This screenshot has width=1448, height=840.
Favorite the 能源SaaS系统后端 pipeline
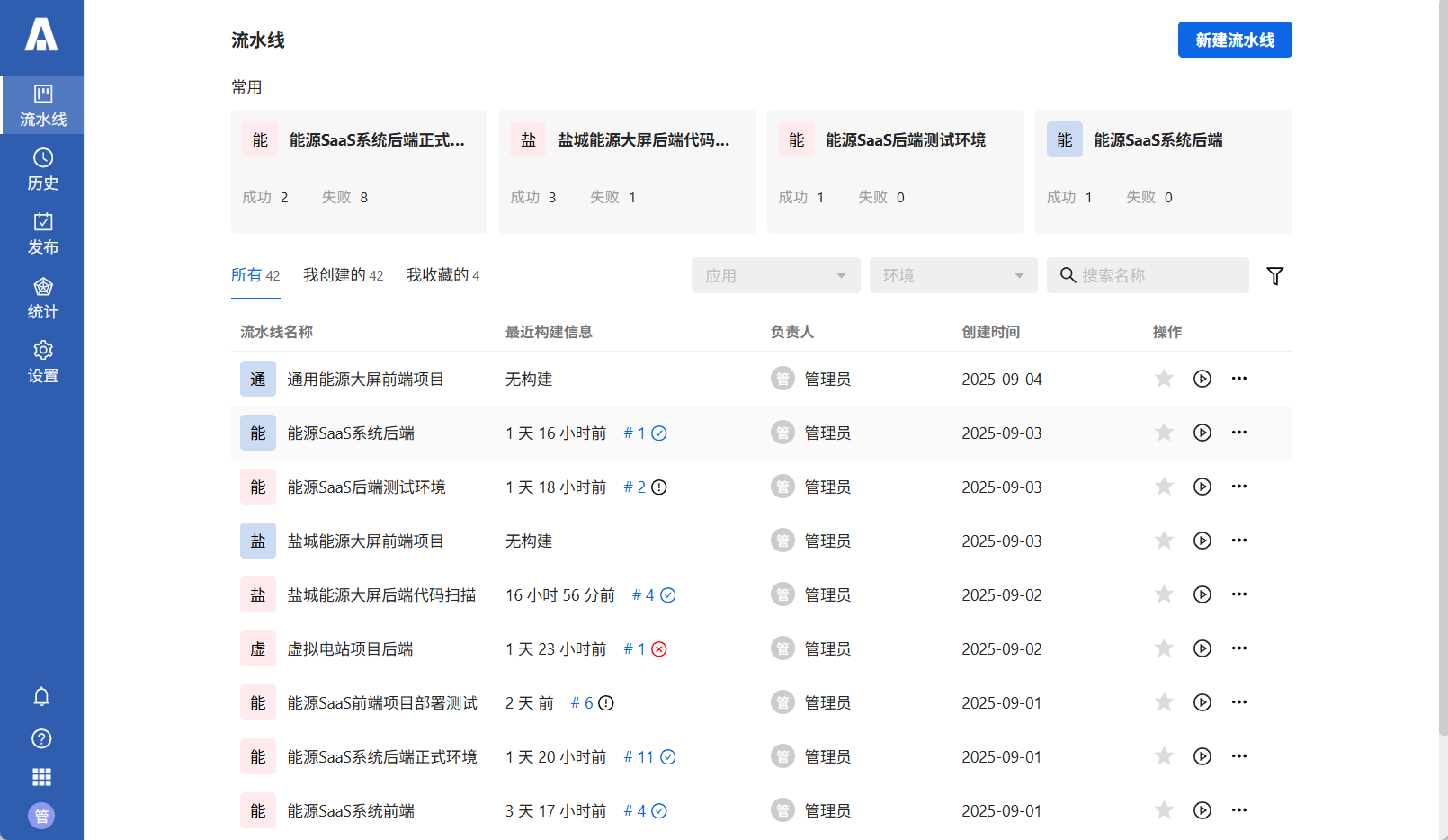(x=1164, y=433)
